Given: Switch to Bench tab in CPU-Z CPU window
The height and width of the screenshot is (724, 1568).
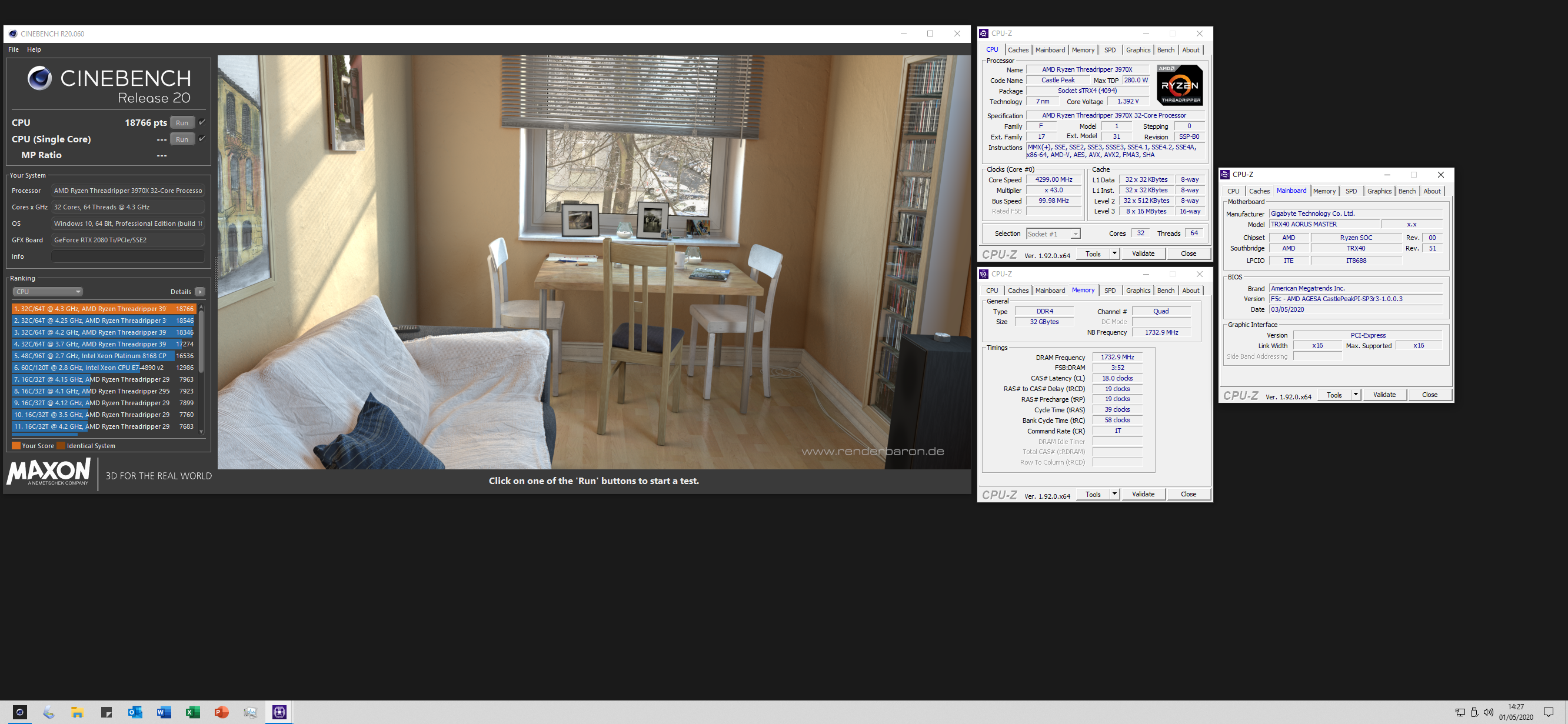Looking at the screenshot, I should click(1166, 50).
